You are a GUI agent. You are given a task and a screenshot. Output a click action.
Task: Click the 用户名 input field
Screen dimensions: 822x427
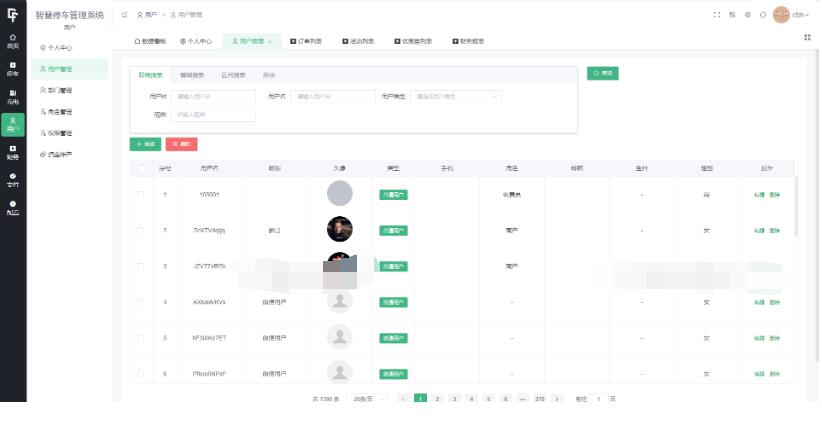[x=333, y=96]
